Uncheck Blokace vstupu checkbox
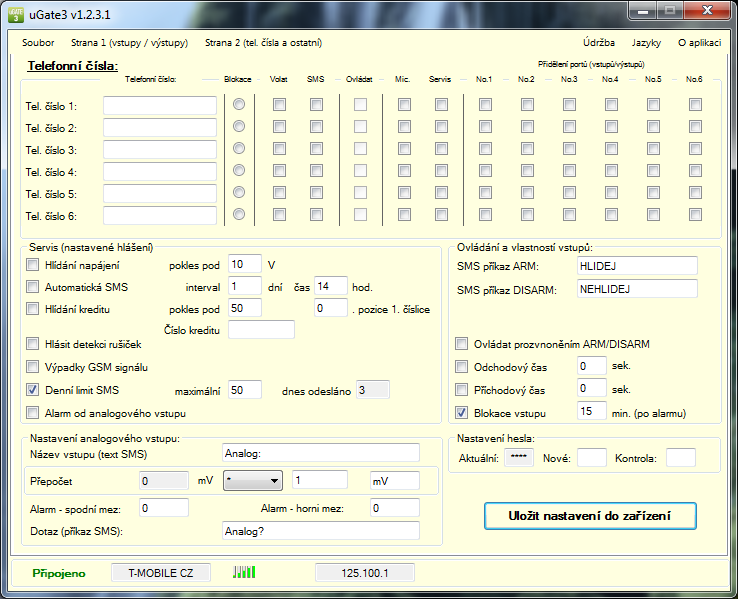738x599 pixels. [462, 413]
